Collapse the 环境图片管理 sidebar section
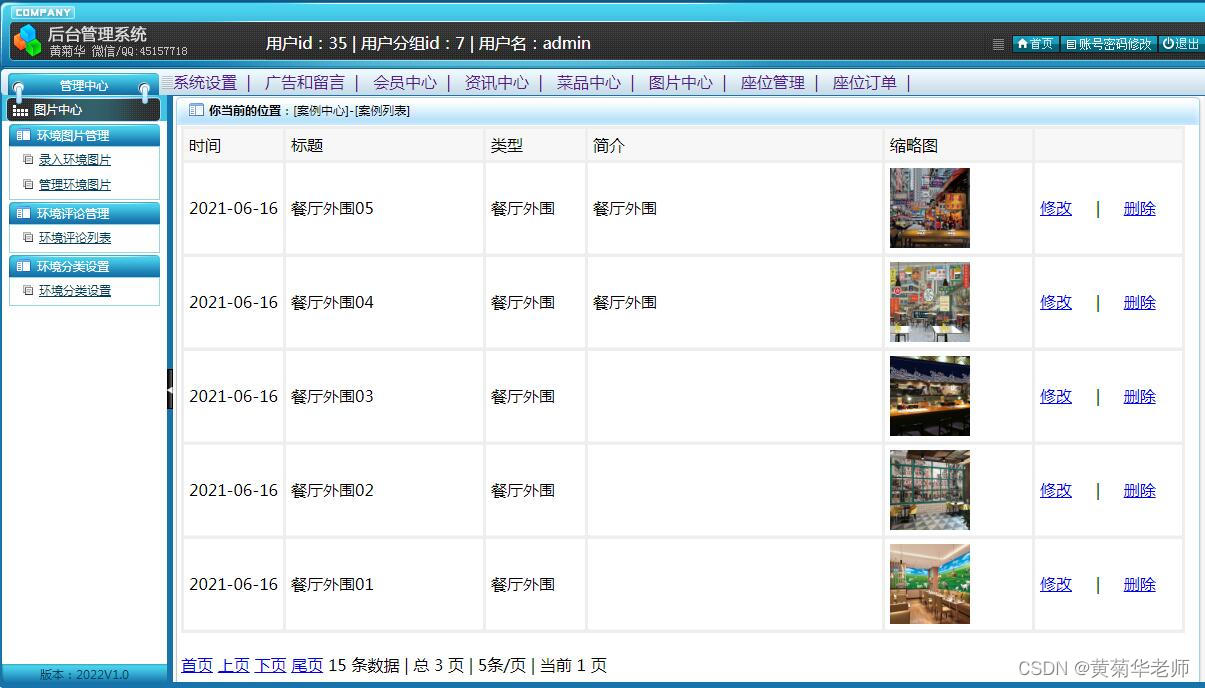Screen dimensions: 1205x688 84,136
